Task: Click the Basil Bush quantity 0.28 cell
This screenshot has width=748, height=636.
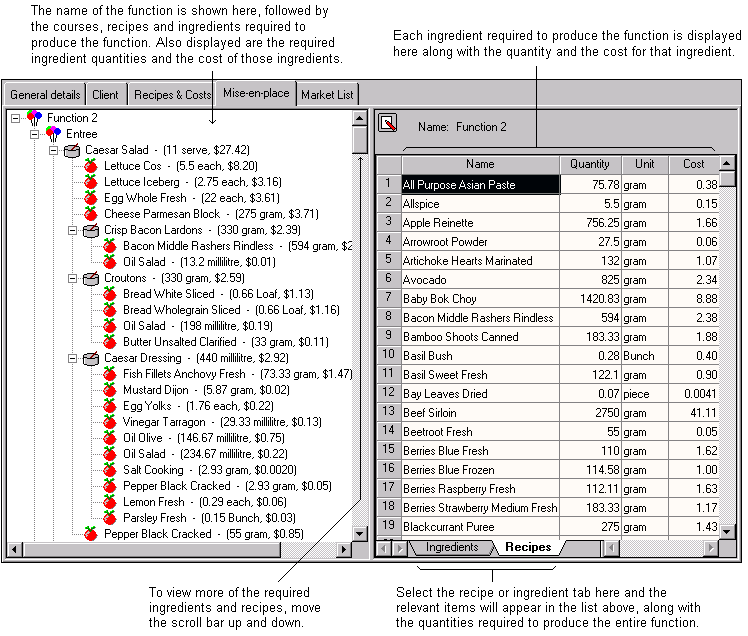Action: tap(590, 356)
